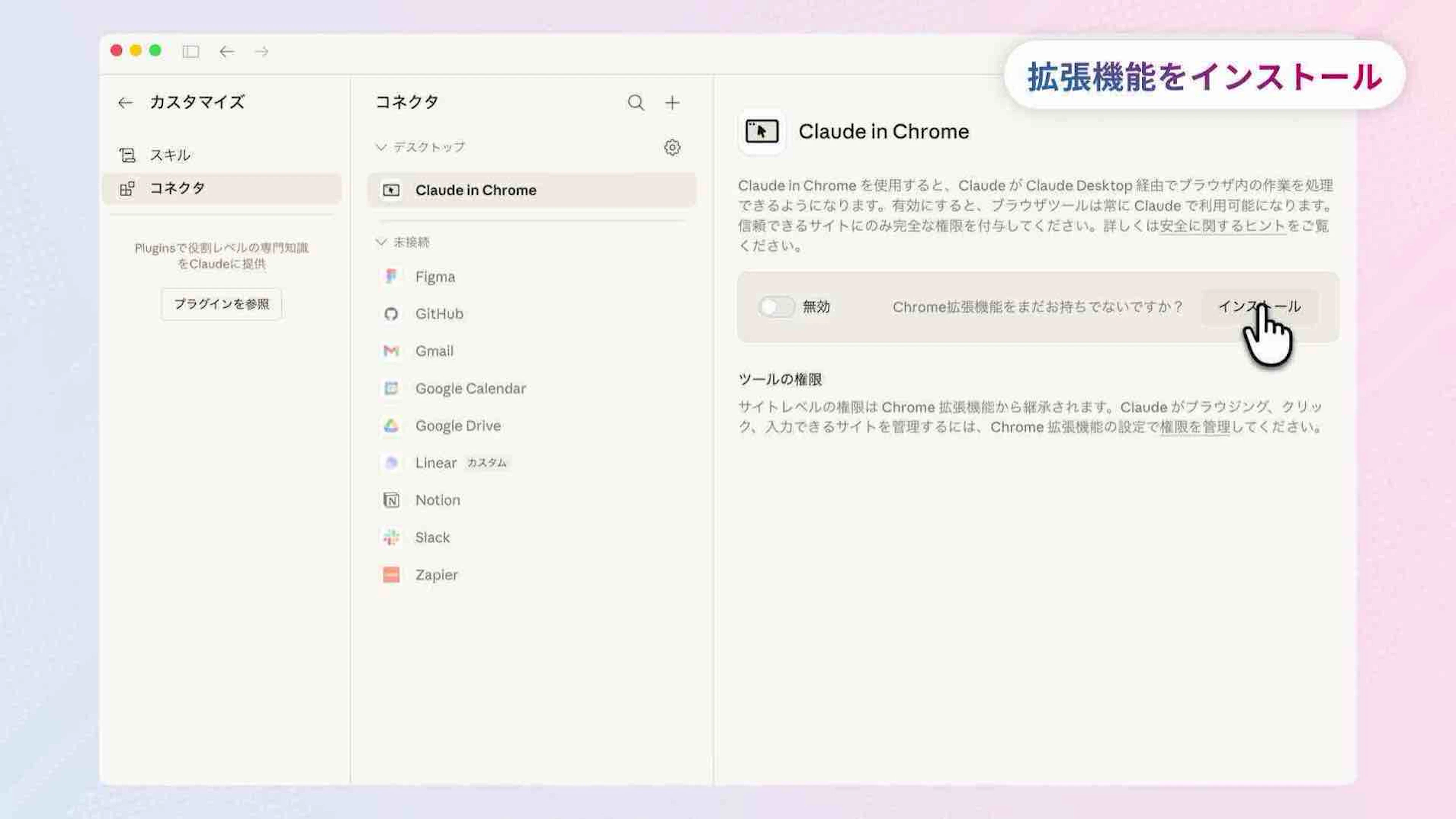The image size is (1456, 819).
Task: Click the plus icon to add a connector
Action: (x=672, y=102)
